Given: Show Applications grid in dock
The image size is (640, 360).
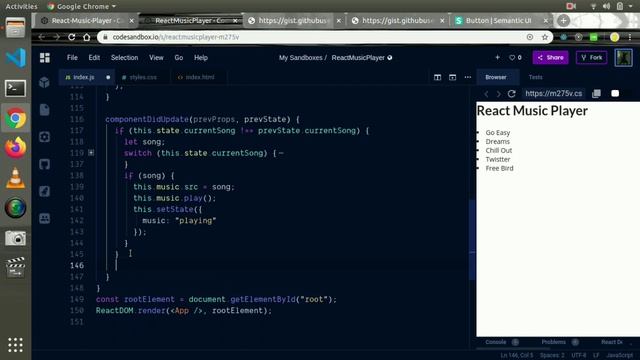Looking at the screenshot, I should tap(16, 345).
